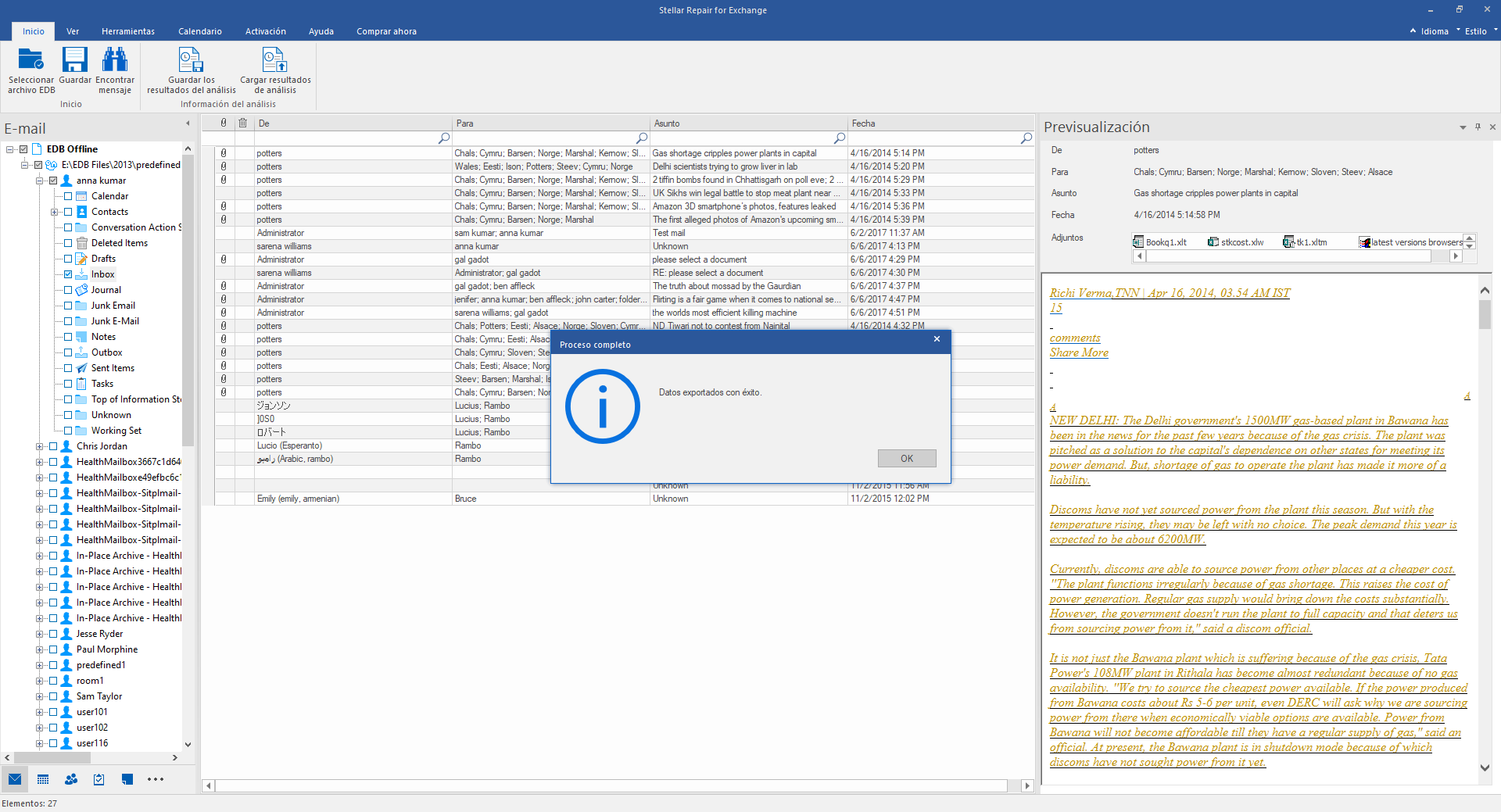The height and width of the screenshot is (812, 1501).
Task: Sort by the Asunto column header
Action: tap(748, 123)
